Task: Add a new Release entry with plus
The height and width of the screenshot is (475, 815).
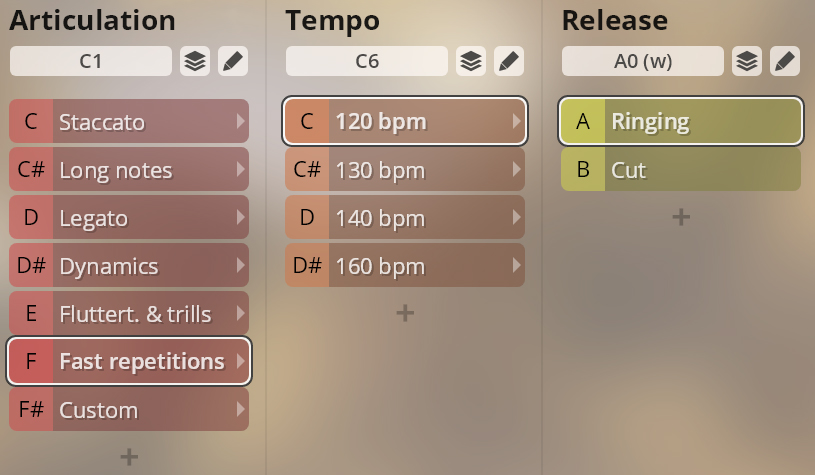Action: click(681, 217)
